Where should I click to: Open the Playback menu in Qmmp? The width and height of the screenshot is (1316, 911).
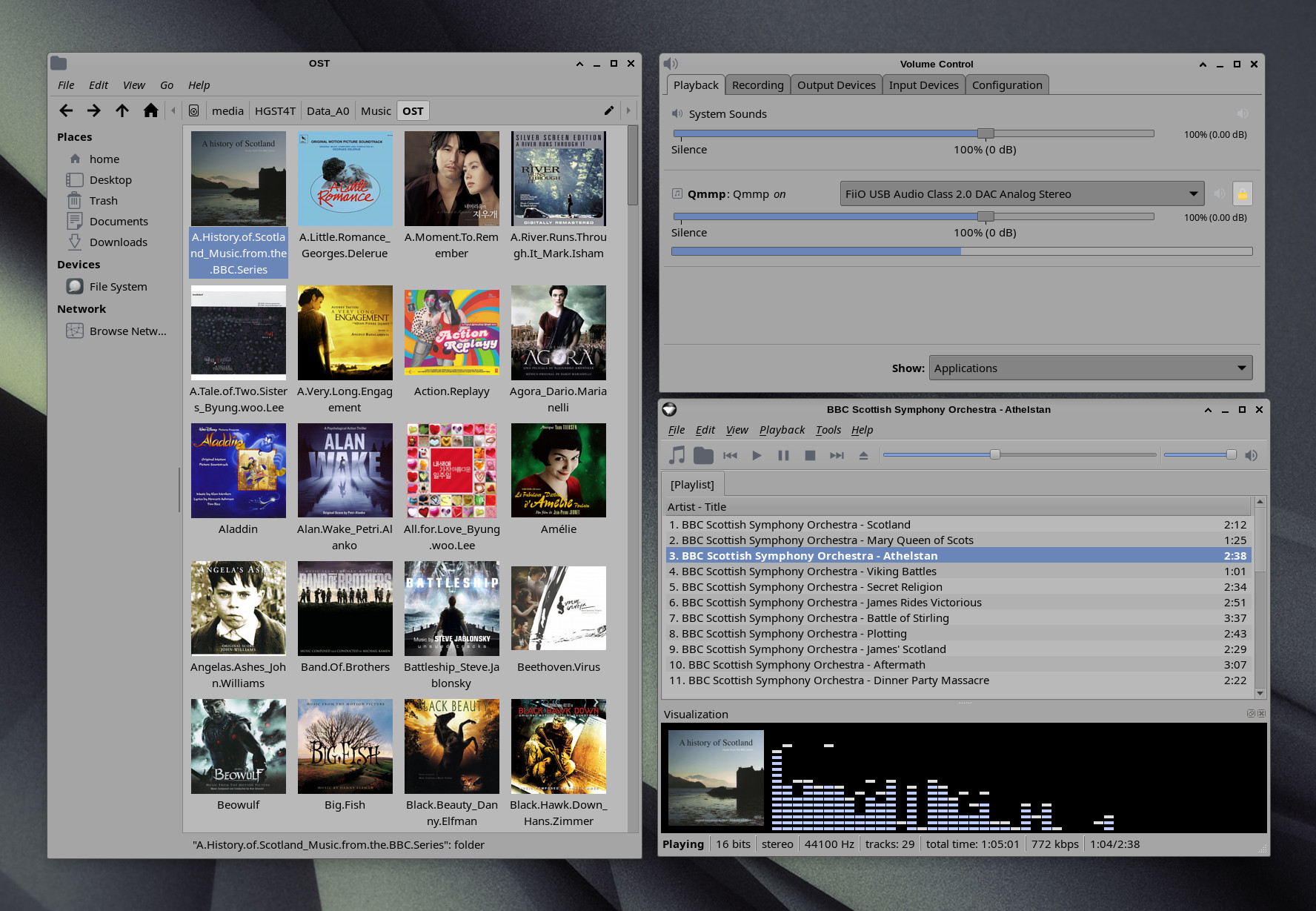(782, 430)
